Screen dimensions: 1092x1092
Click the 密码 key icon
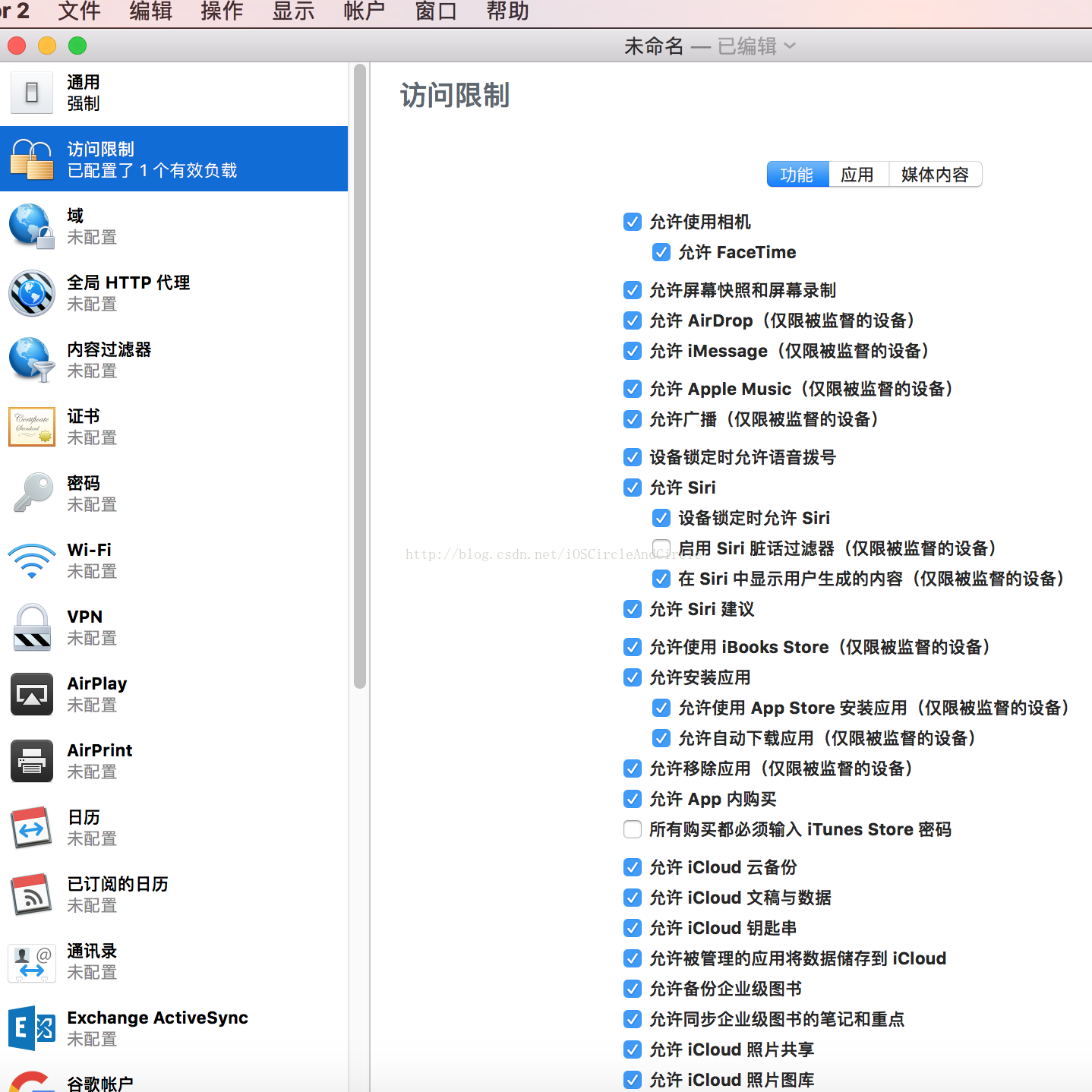click(x=32, y=494)
